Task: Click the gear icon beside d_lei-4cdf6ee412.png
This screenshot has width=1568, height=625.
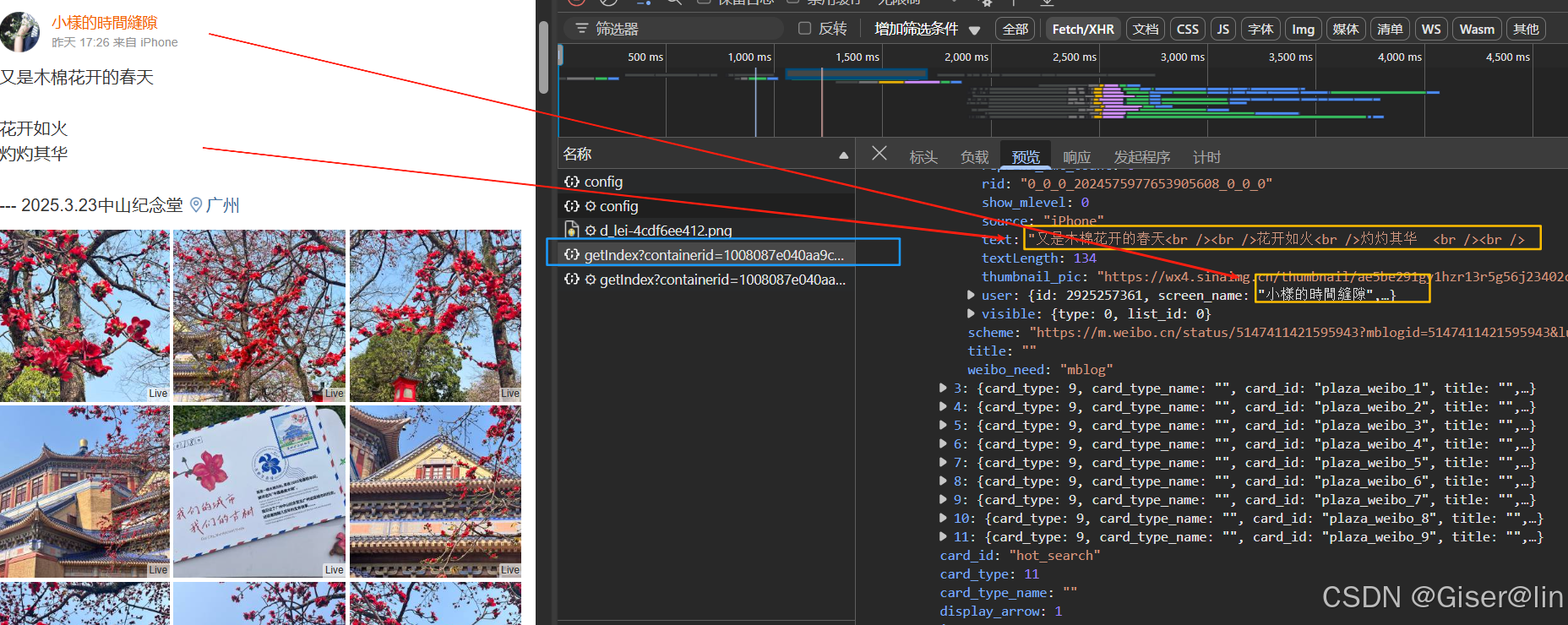Action: click(x=591, y=231)
